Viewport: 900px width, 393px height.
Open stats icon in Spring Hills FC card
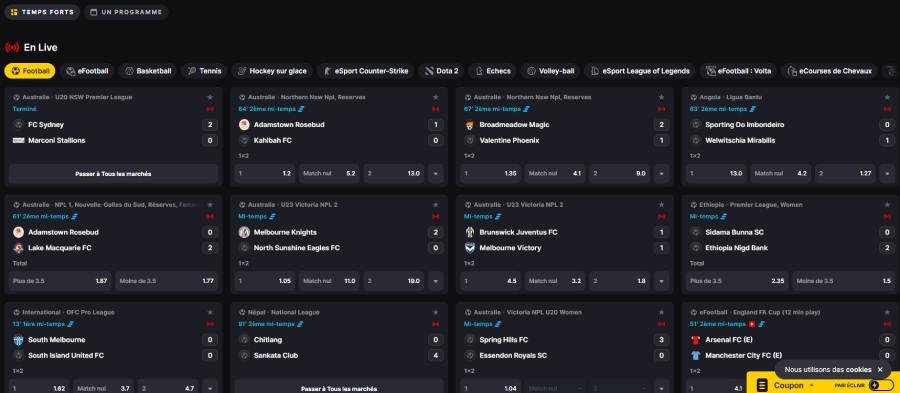point(498,324)
